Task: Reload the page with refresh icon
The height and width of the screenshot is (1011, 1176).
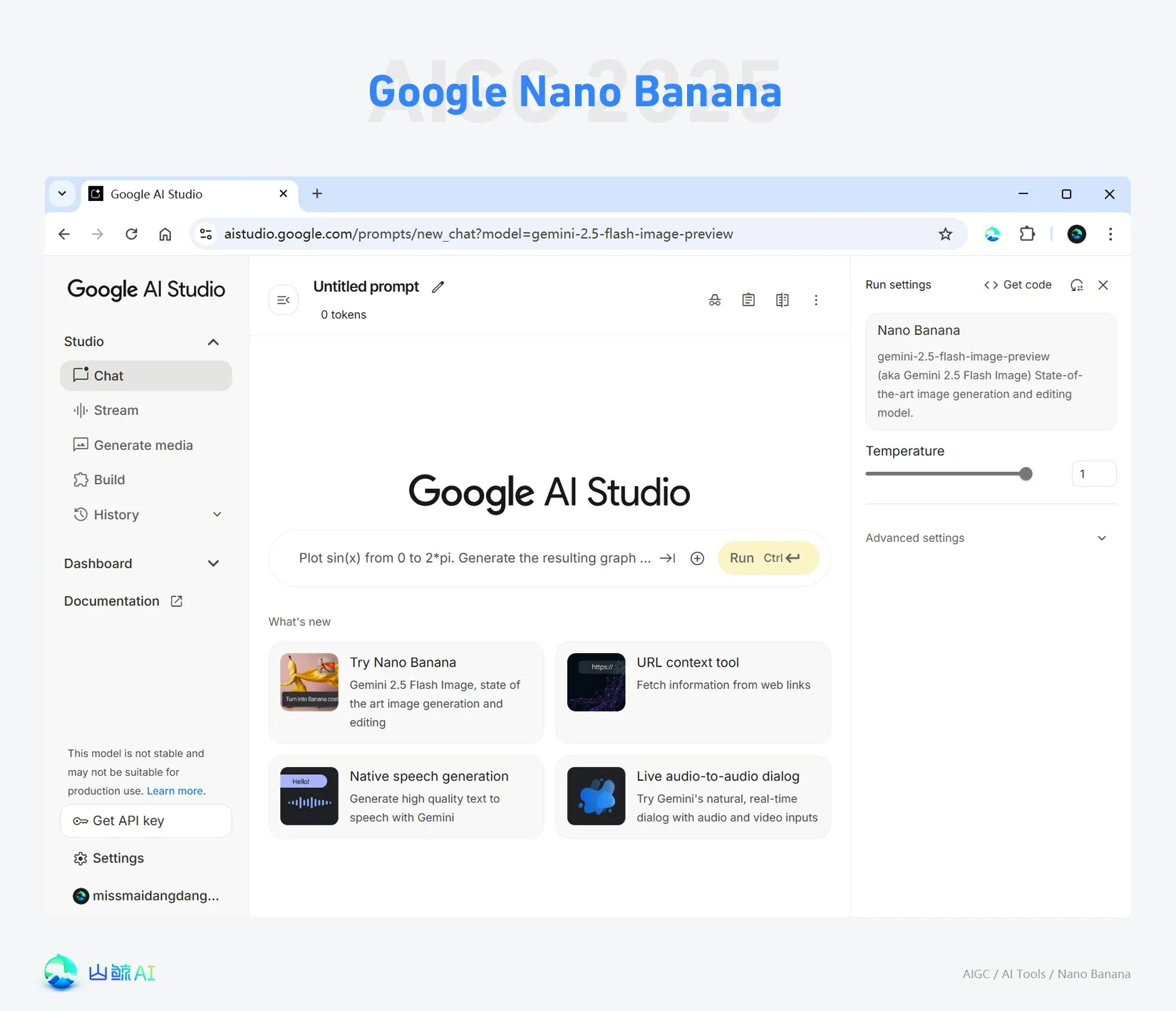Action: 131,234
